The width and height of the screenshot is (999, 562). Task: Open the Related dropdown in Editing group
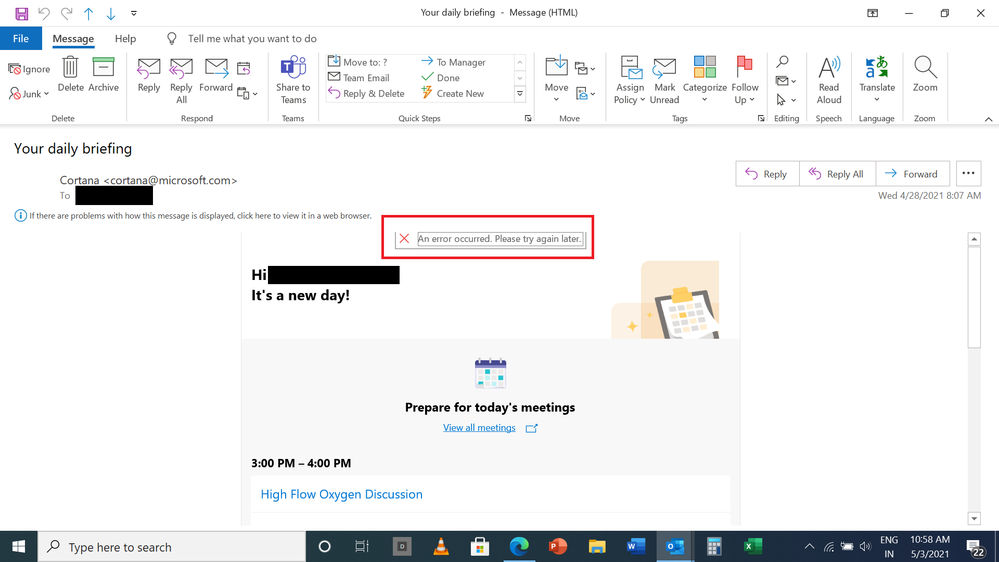tap(786, 81)
